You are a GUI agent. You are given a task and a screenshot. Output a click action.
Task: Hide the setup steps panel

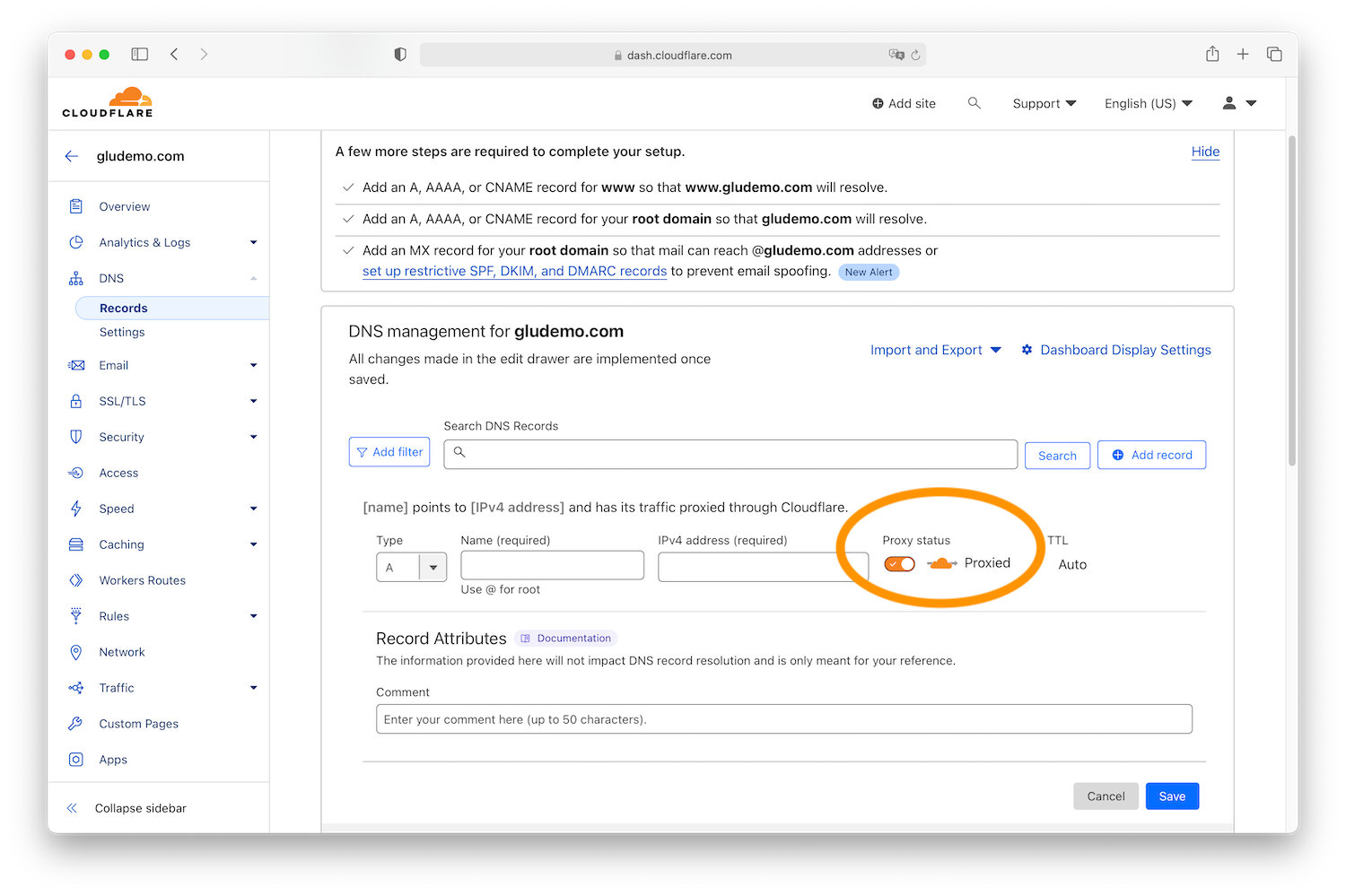pos(1205,152)
